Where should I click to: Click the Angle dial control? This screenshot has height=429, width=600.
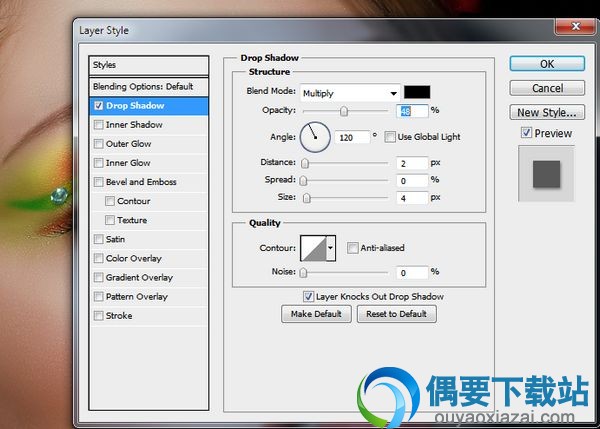(x=315, y=137)
